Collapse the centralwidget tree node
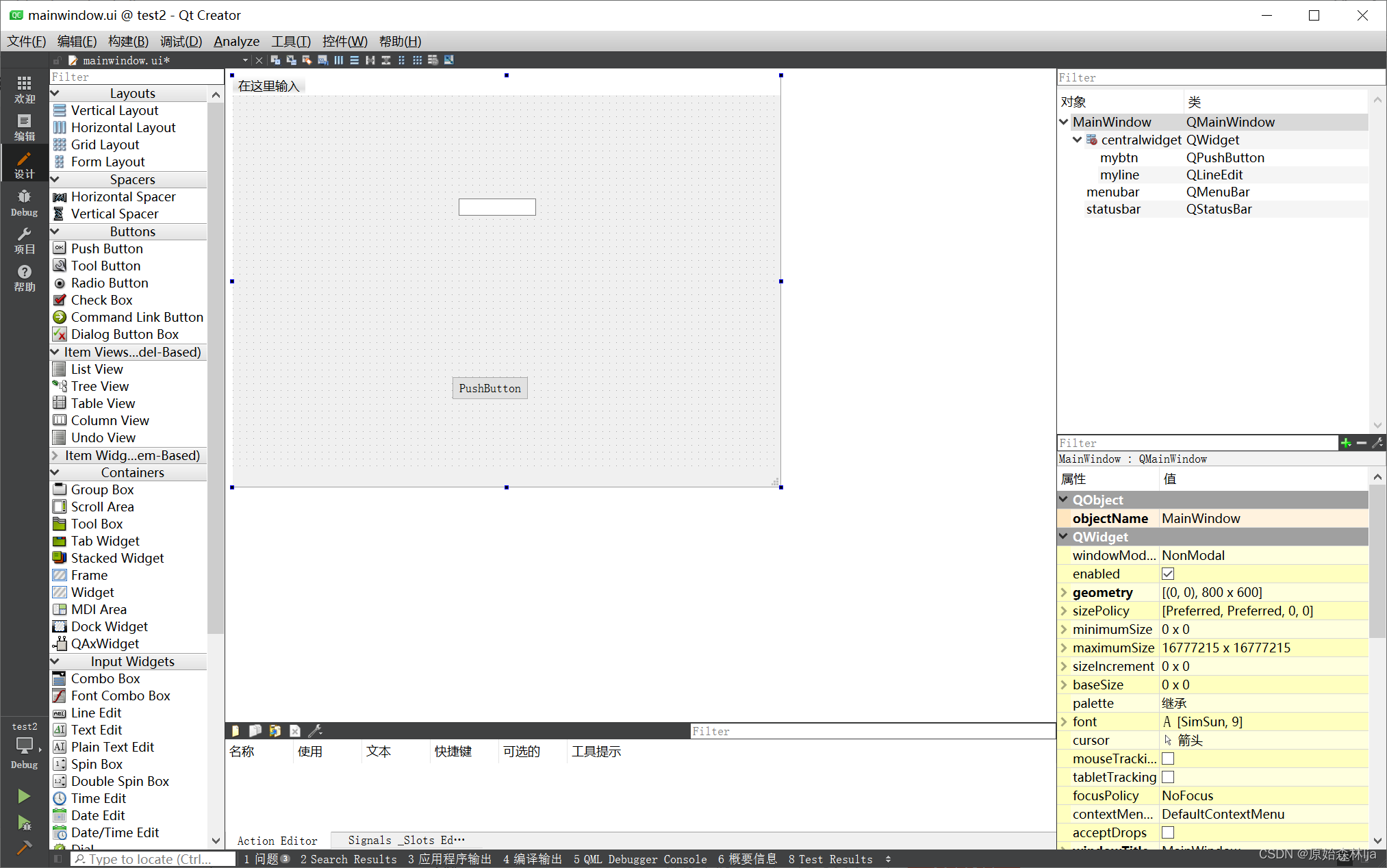1387x868 pixels. (1077, 140)
